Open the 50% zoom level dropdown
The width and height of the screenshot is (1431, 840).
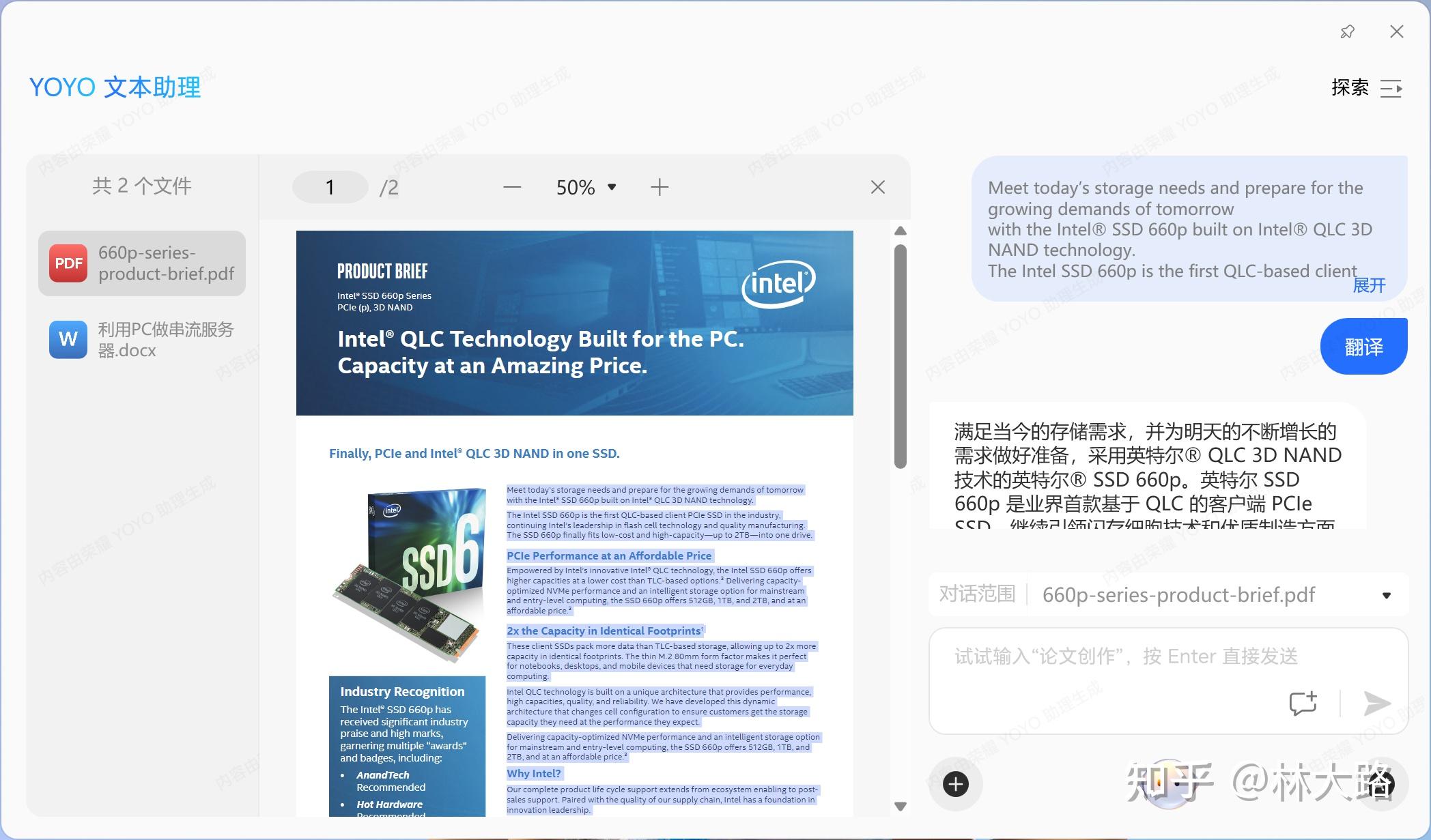586,187
